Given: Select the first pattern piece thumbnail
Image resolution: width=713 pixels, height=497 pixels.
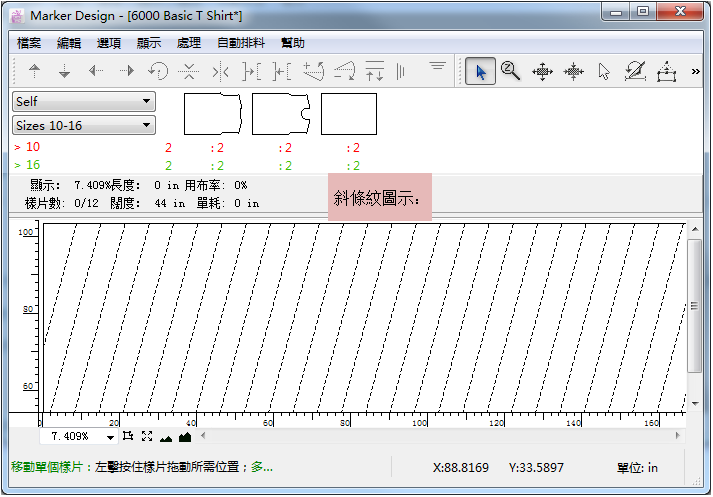Looking at the screenshot, I should [x=213, y=114].
